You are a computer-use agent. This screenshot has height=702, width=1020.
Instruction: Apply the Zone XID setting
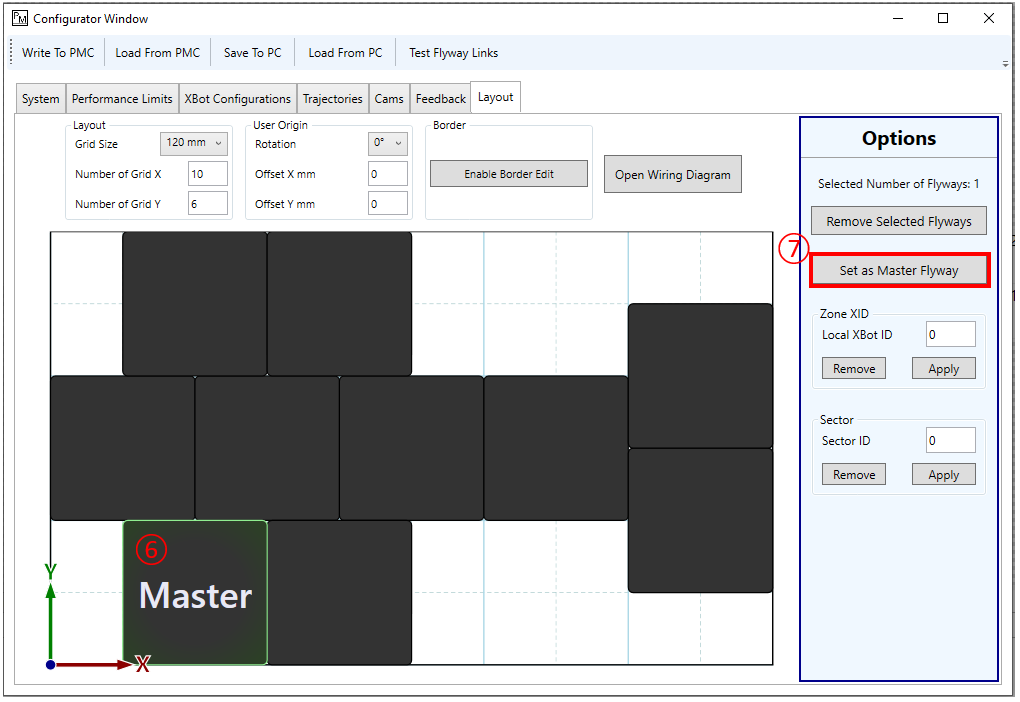coord(943,368)
